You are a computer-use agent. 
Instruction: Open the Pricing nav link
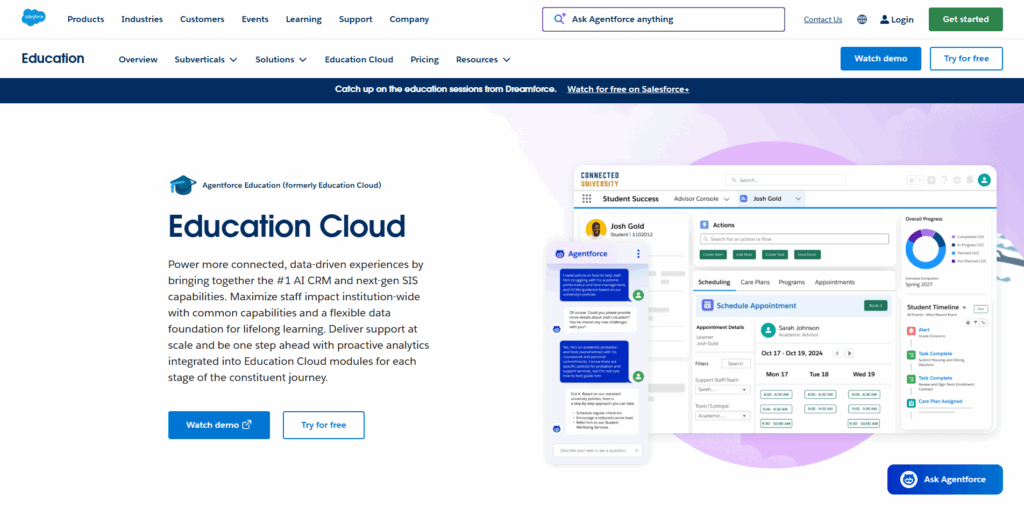[424, 59]
